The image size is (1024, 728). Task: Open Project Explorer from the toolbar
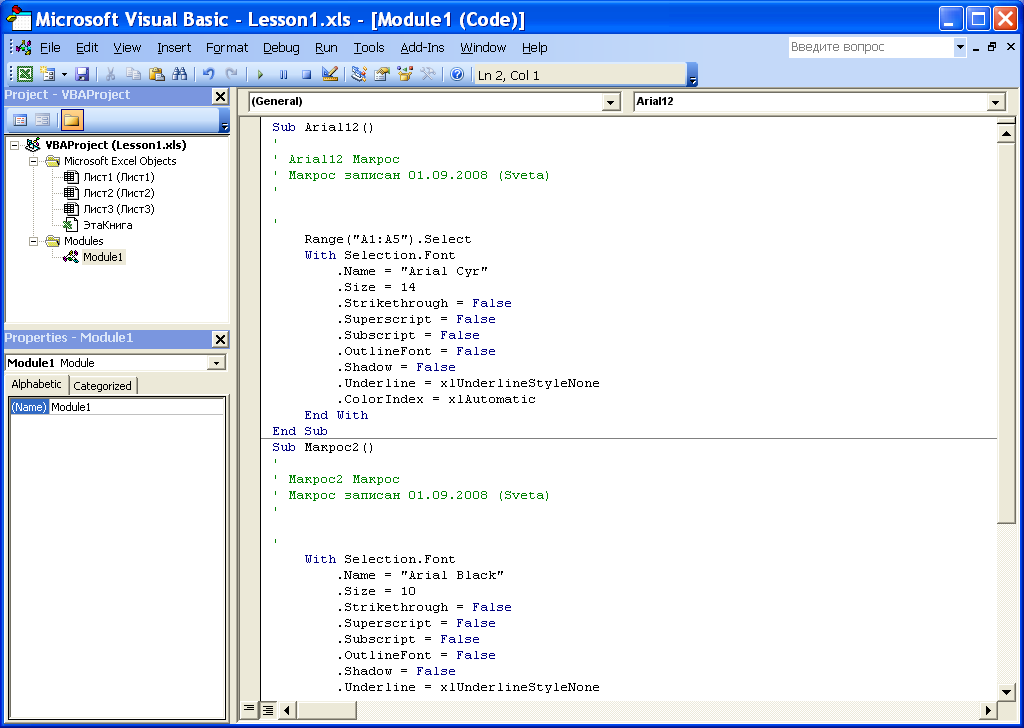(x=359, y=74)
